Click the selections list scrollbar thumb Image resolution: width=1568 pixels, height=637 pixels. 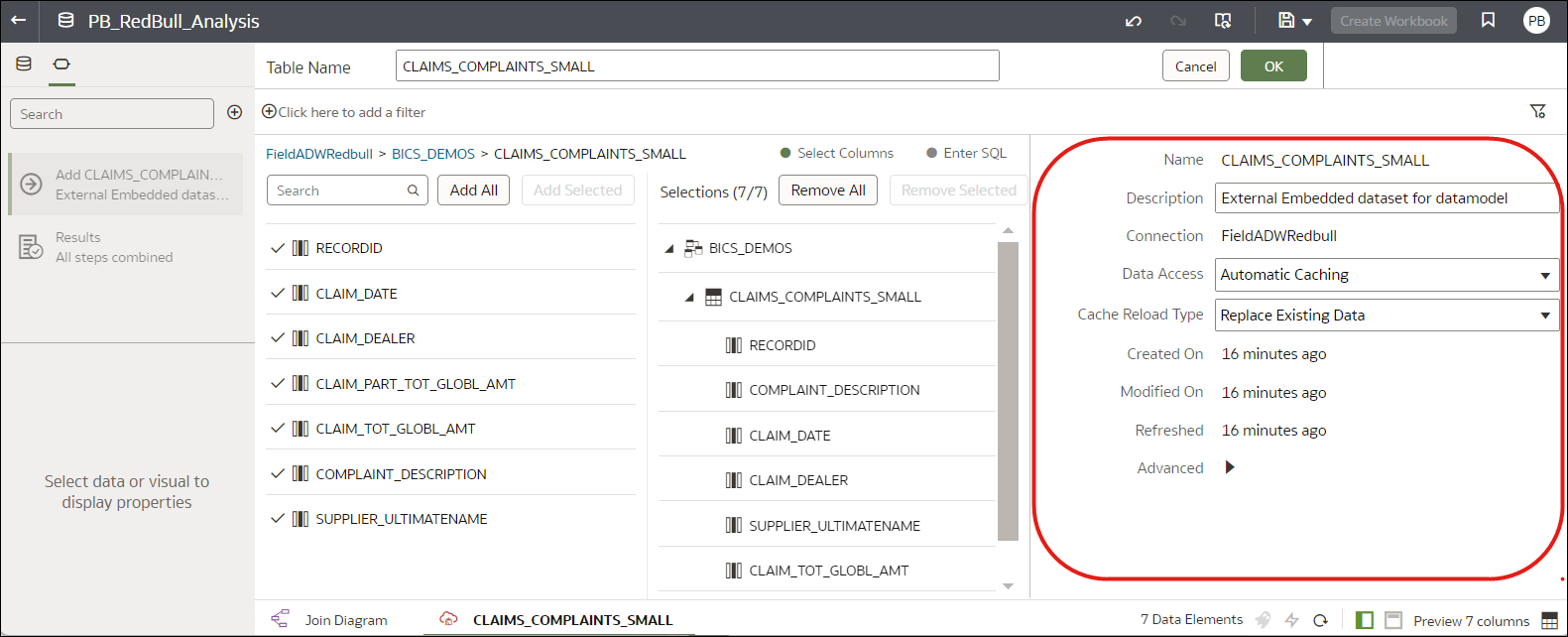point(1008,391)
